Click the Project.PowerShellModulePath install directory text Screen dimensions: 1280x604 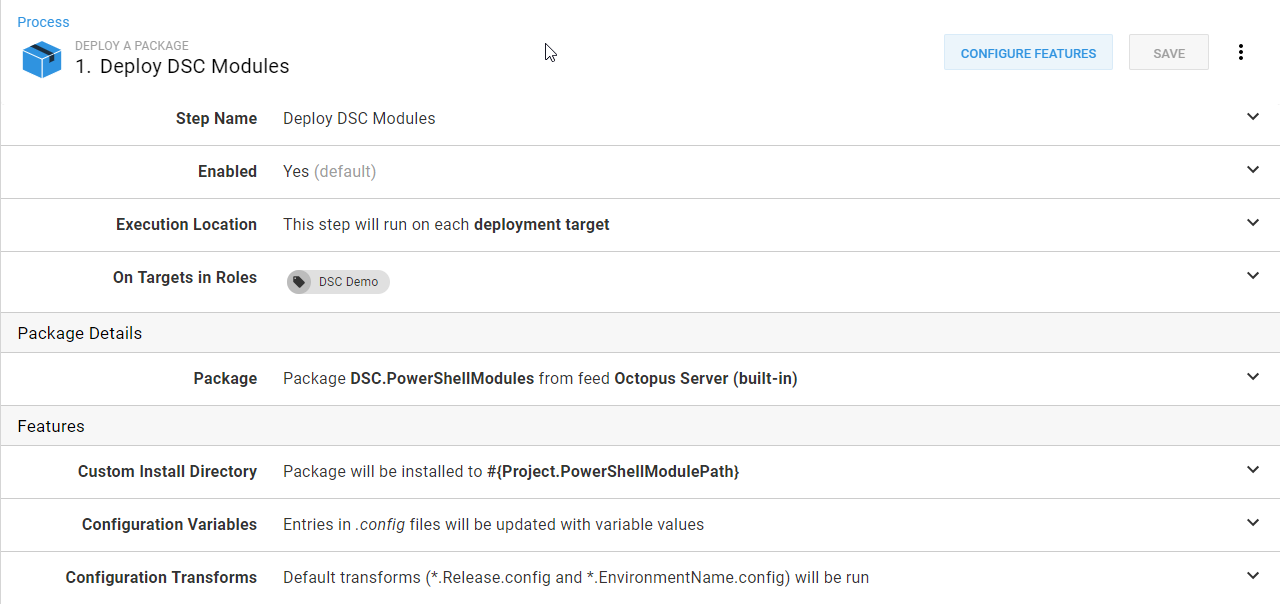click(612, 471)
